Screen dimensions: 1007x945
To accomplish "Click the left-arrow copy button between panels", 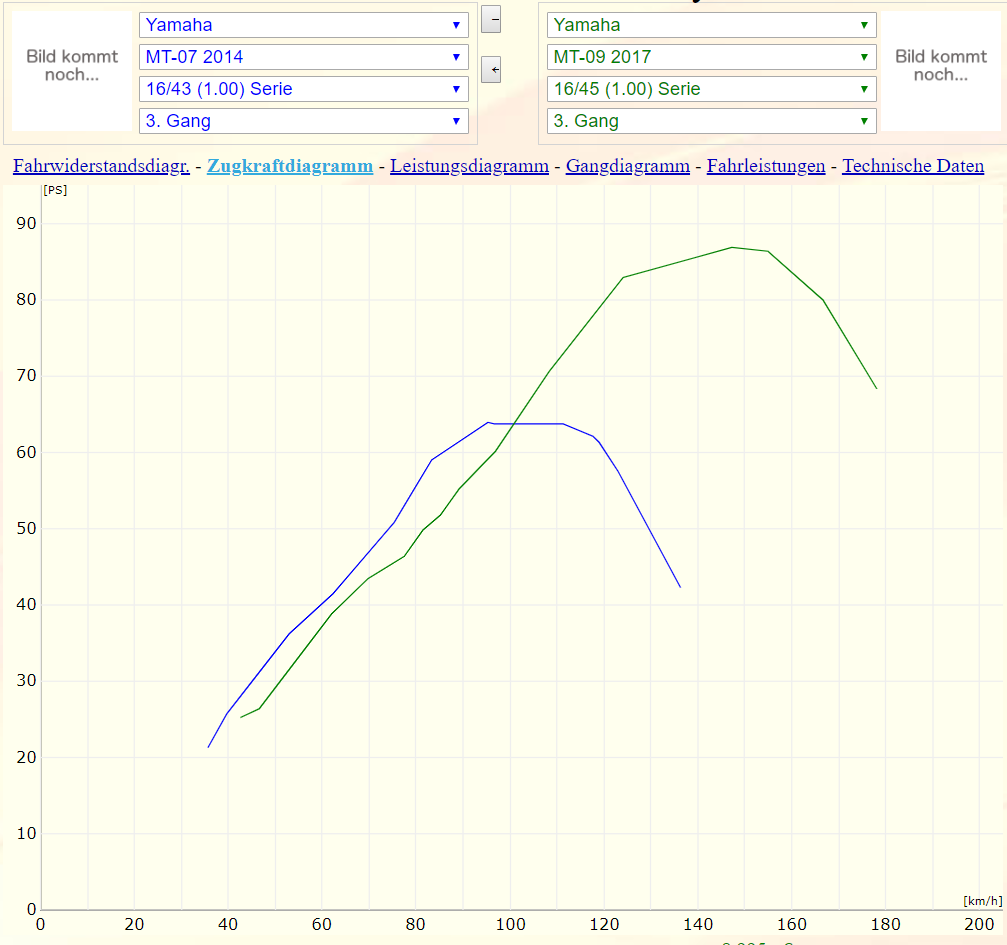I will 491,70.
